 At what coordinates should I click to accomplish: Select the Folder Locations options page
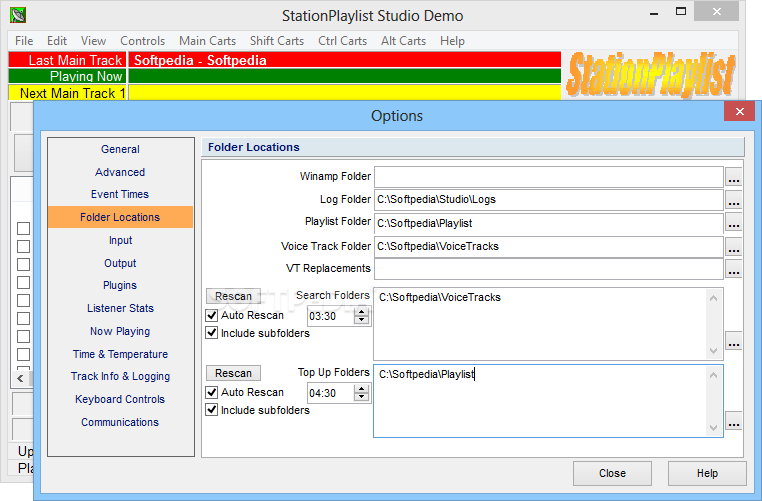[x=120, y=217]
